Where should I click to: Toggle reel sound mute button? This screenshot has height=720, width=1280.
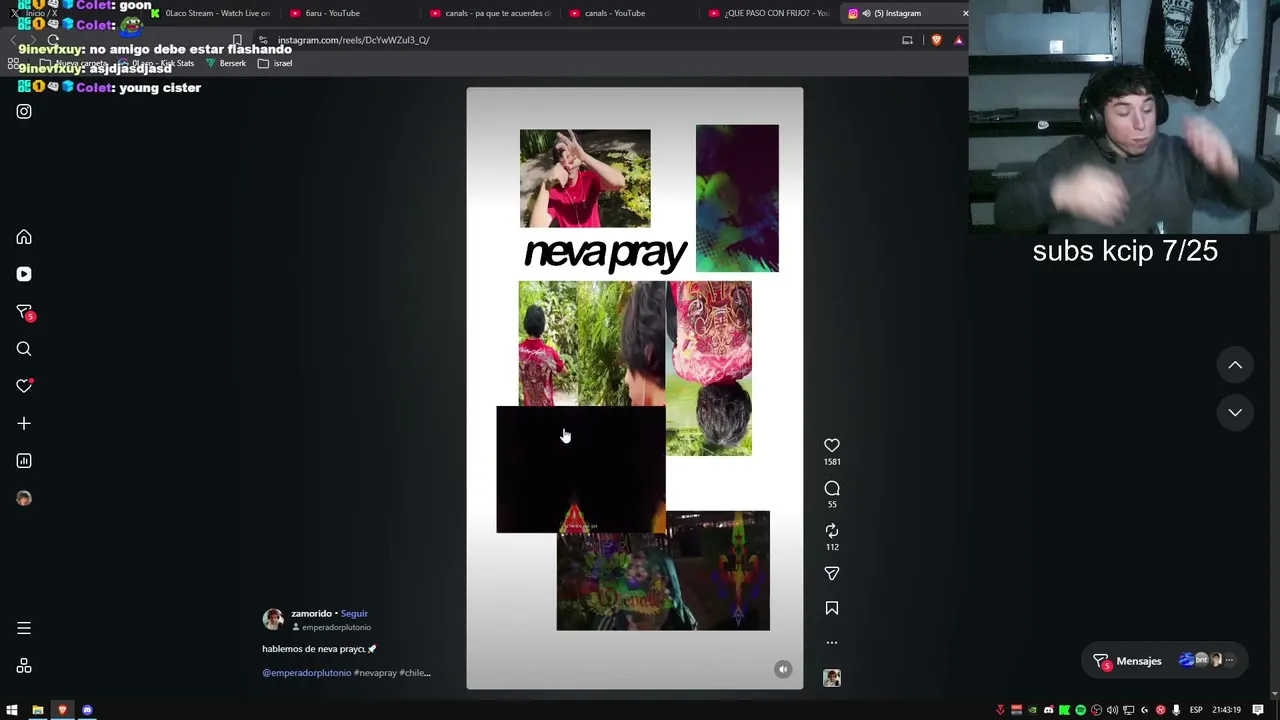tap(783, 670)
